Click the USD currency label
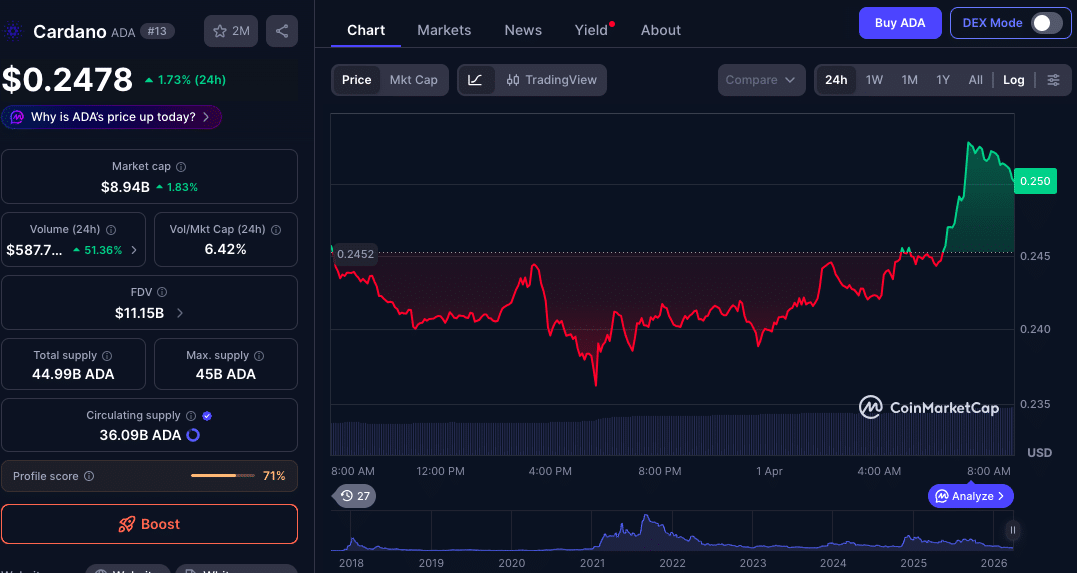 [1039, 453]
